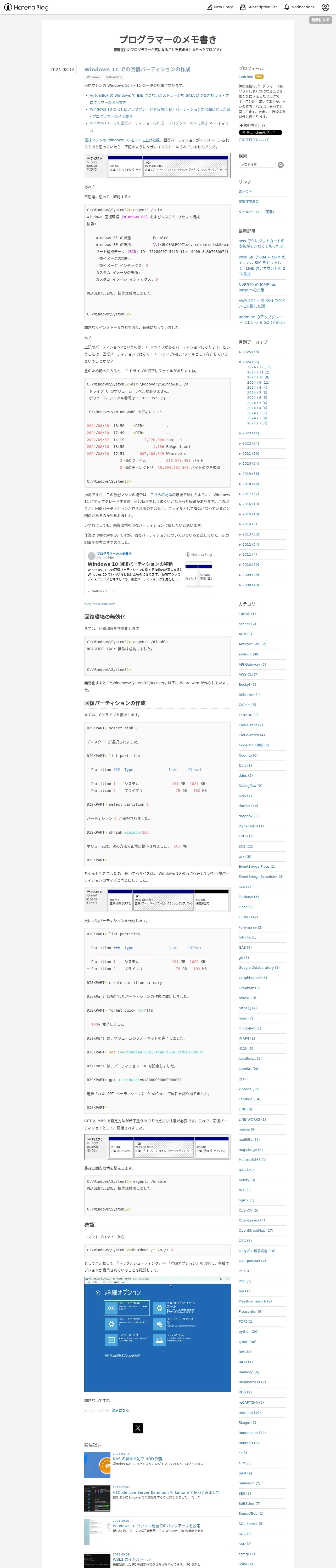Open the post date 2024-08-12
This screenshot has height=1568, width=336.
point(62,70)
